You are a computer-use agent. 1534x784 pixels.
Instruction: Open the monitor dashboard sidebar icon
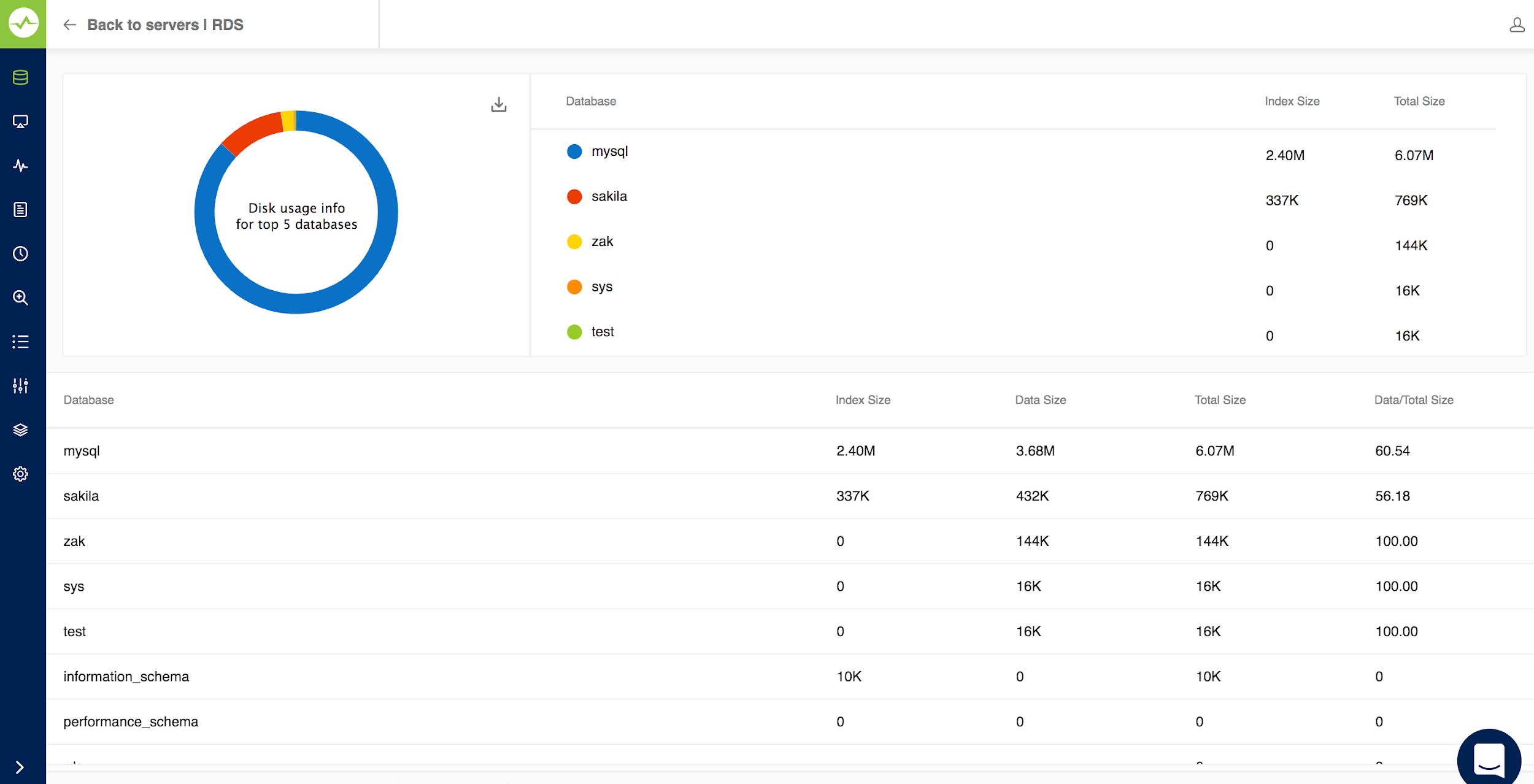(x=20, y=121)
